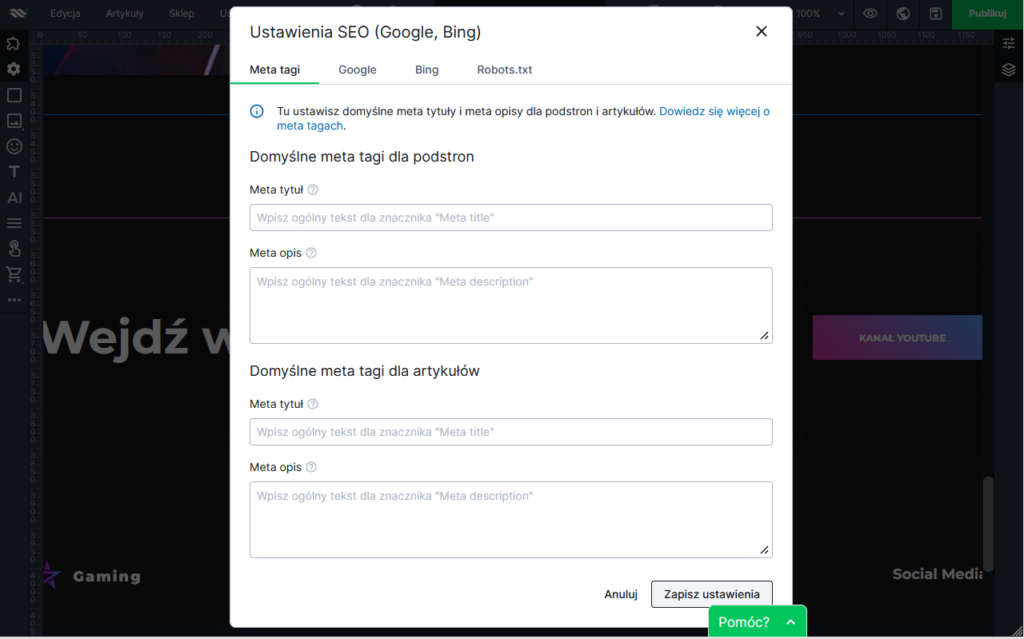Click the green Publikuj button
Screen dimensions: 1024x639
[x=987, y=14]
